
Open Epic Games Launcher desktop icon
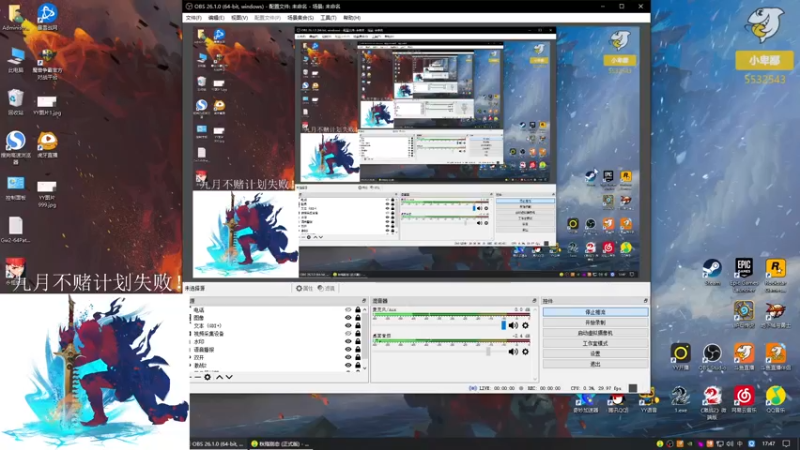pyautogui.click(x=744, y=275)
